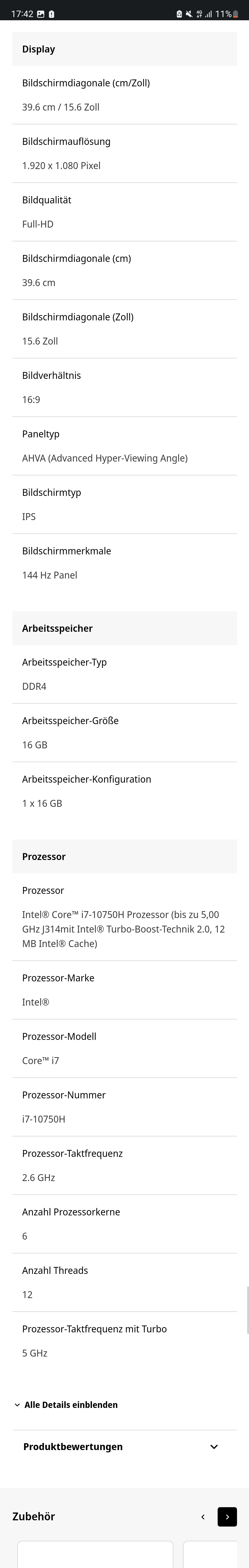Click the previous arrow in the Zubehör carousel
Viewport: 249px width, 1568px height.
pyautogui.click(x=203, y=1516)
